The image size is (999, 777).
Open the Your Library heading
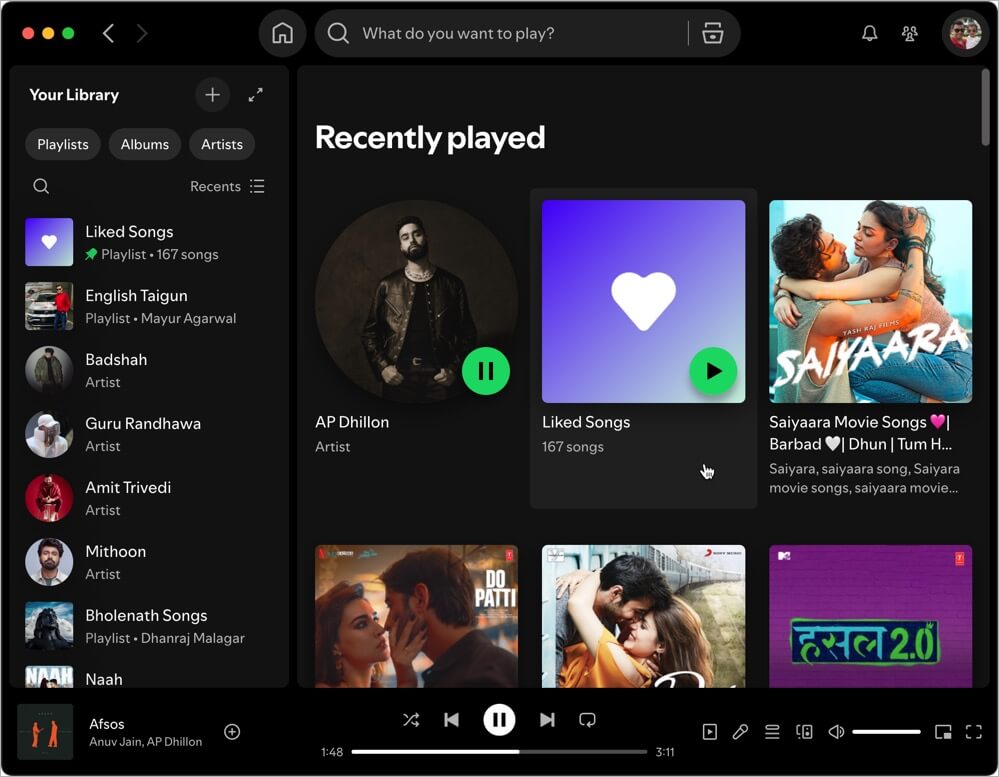pyautogui.click(x=74, y=95)
